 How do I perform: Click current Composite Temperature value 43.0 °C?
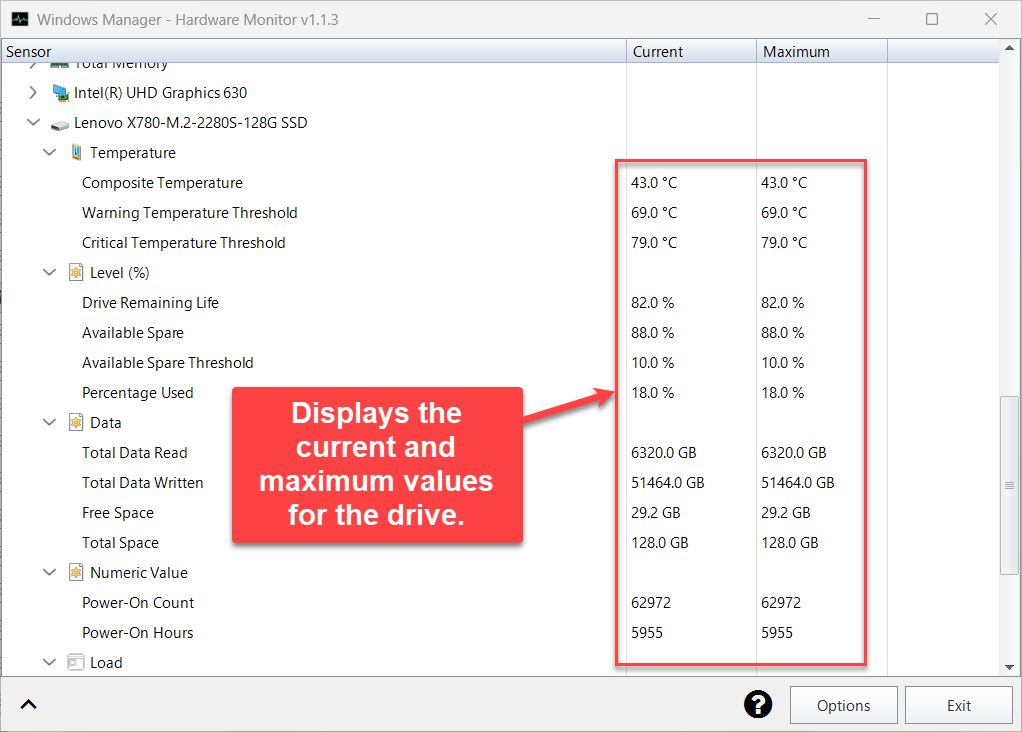pos(654,183)
